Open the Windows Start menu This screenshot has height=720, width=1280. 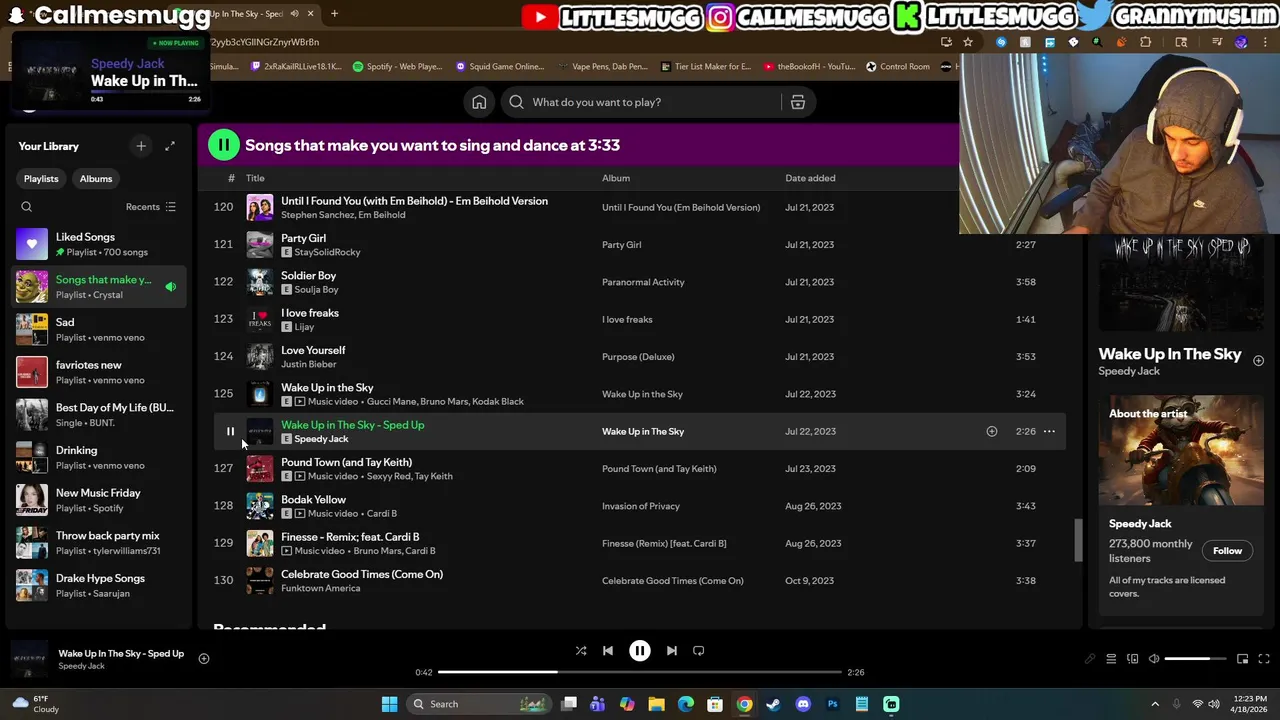click(389, 704)
